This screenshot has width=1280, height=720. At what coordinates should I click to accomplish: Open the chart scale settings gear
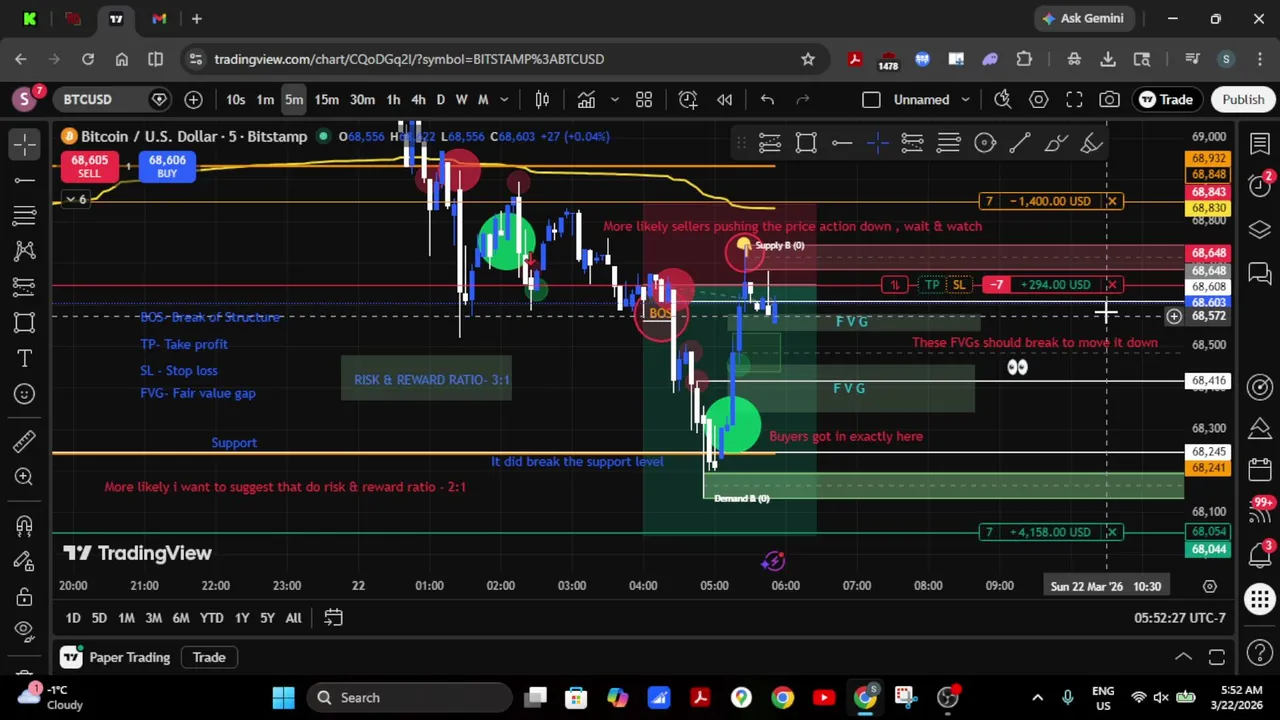(1209, 586)
